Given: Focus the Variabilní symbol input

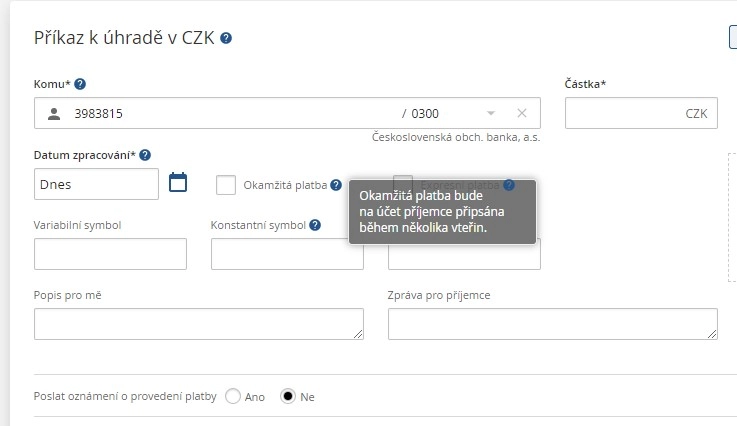Looking at the screenshot, I should (110, 254).
